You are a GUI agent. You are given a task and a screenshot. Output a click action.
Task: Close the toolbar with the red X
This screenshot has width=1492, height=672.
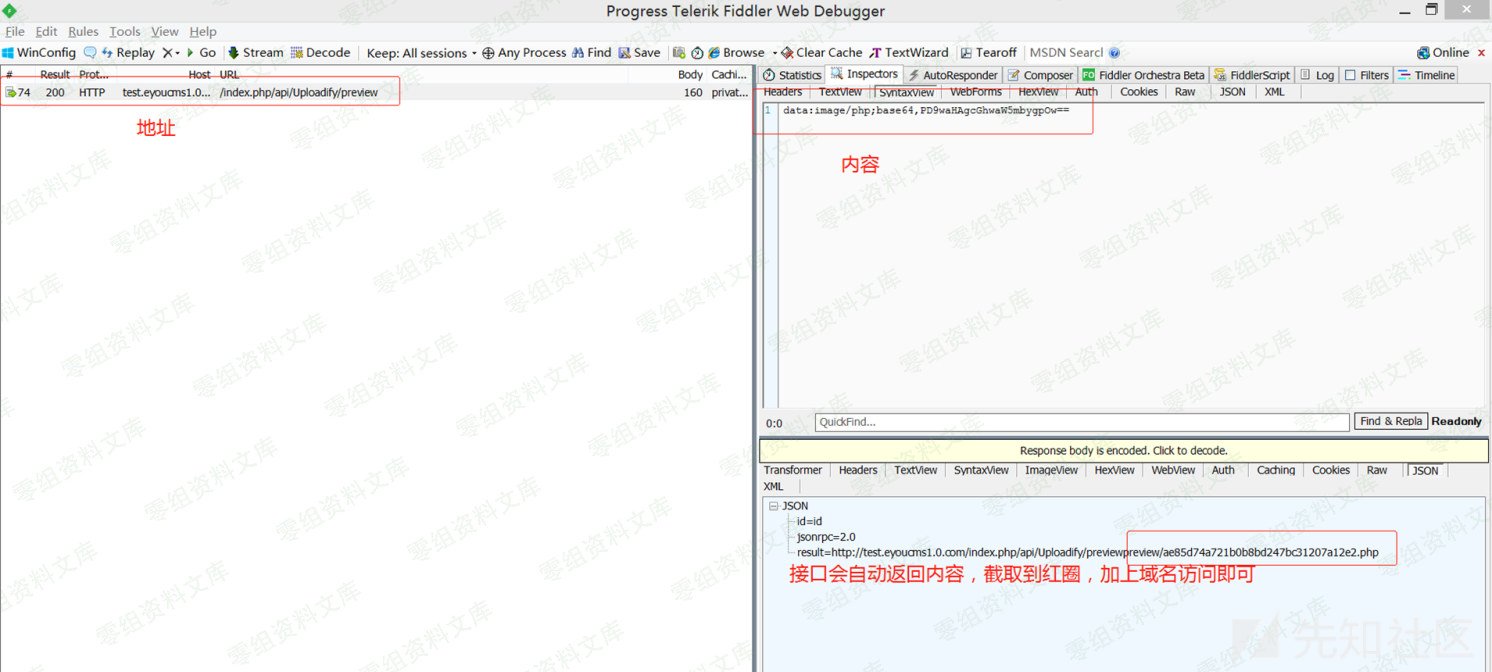[1481, 53]
